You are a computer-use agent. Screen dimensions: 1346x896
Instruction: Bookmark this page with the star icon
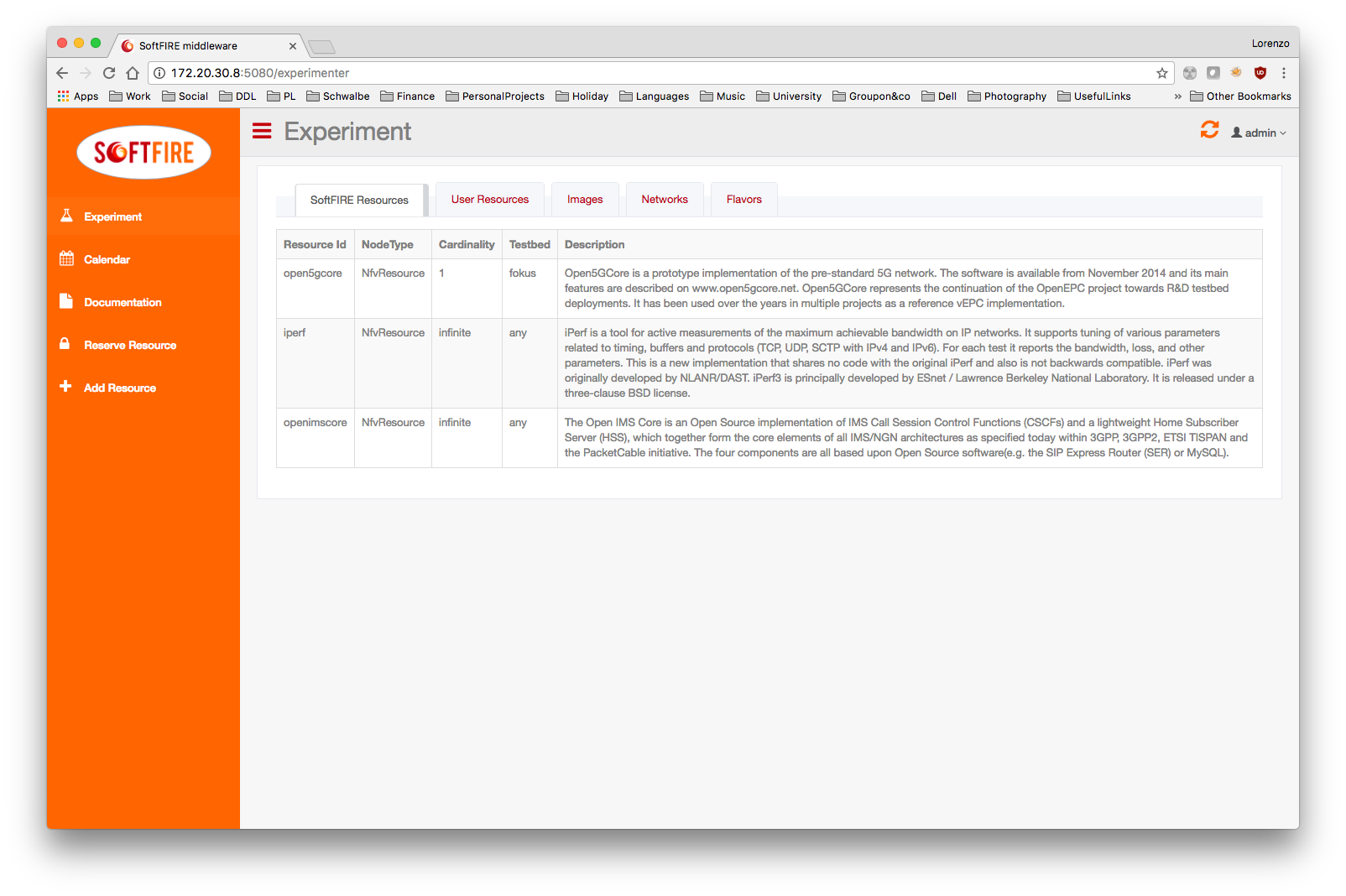1162,73
